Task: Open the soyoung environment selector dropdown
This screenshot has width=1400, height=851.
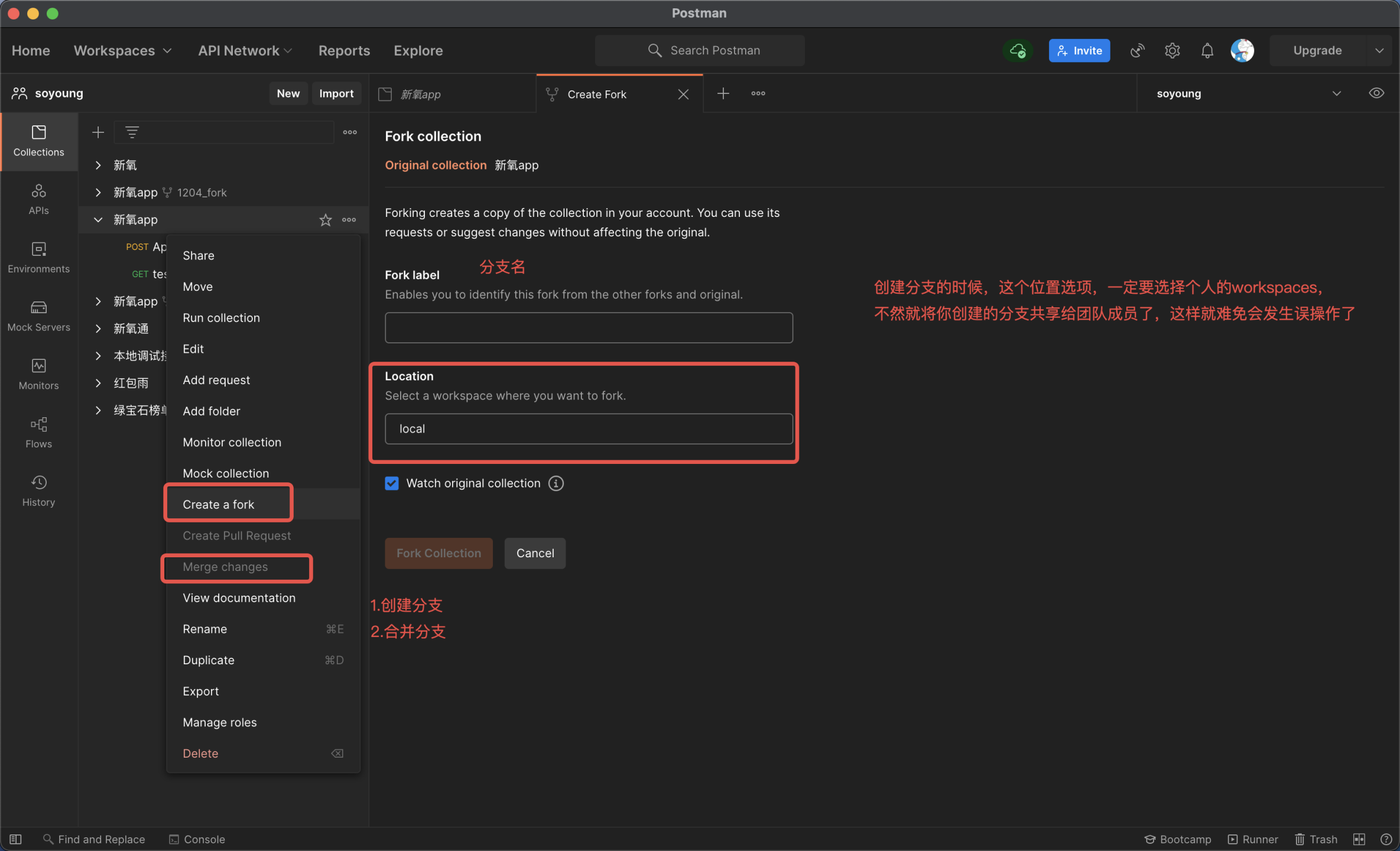Action: [x=1336, y=93]
